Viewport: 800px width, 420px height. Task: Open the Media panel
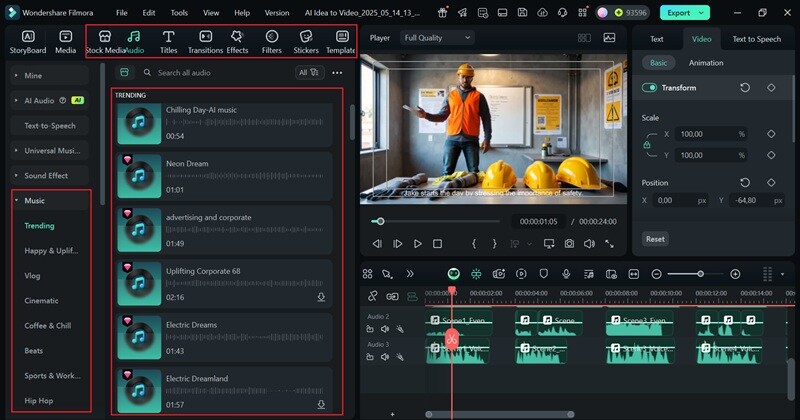[65, 42]
